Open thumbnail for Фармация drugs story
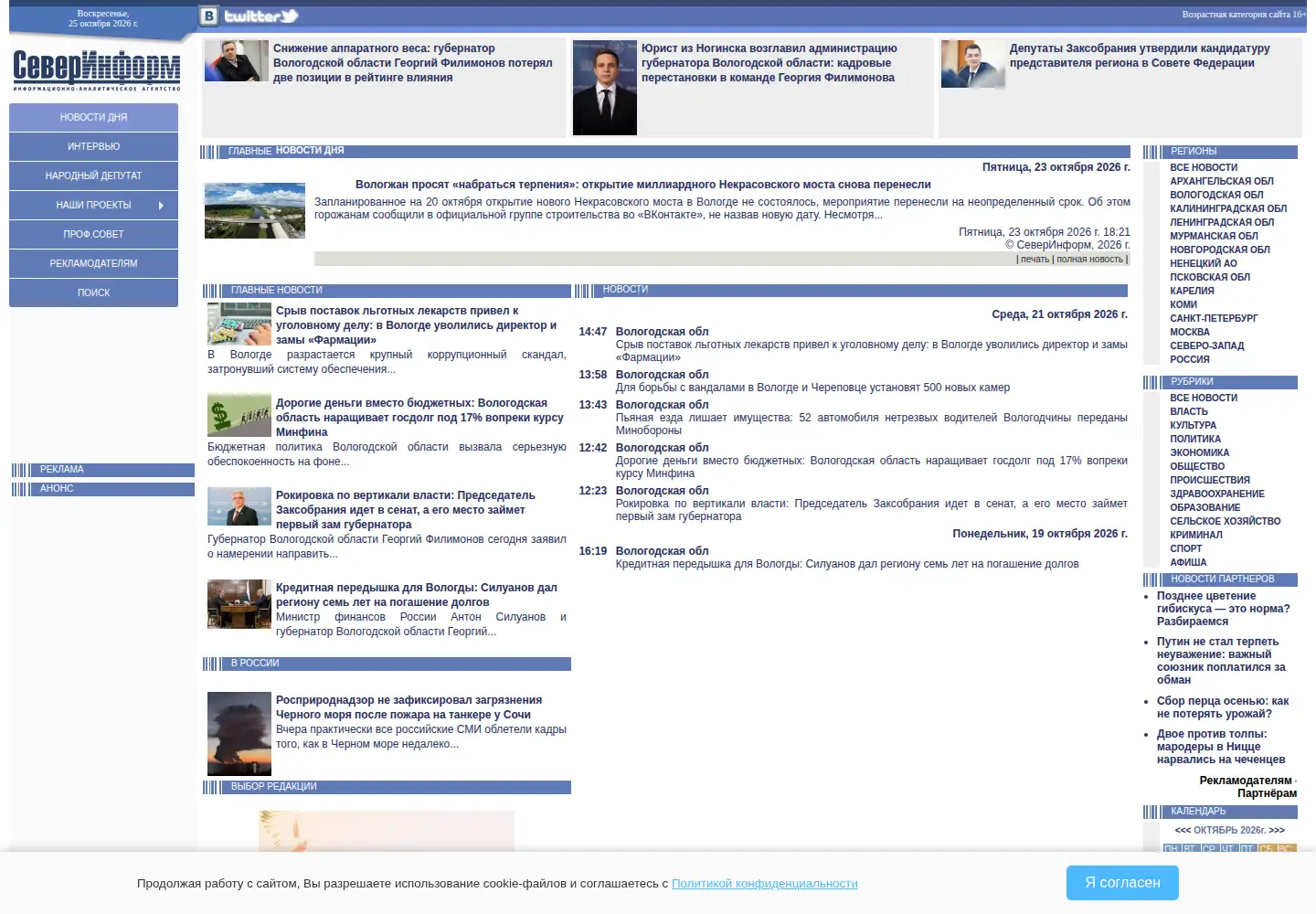Viewport: 1316px width, 914px height. coord(239,324)
